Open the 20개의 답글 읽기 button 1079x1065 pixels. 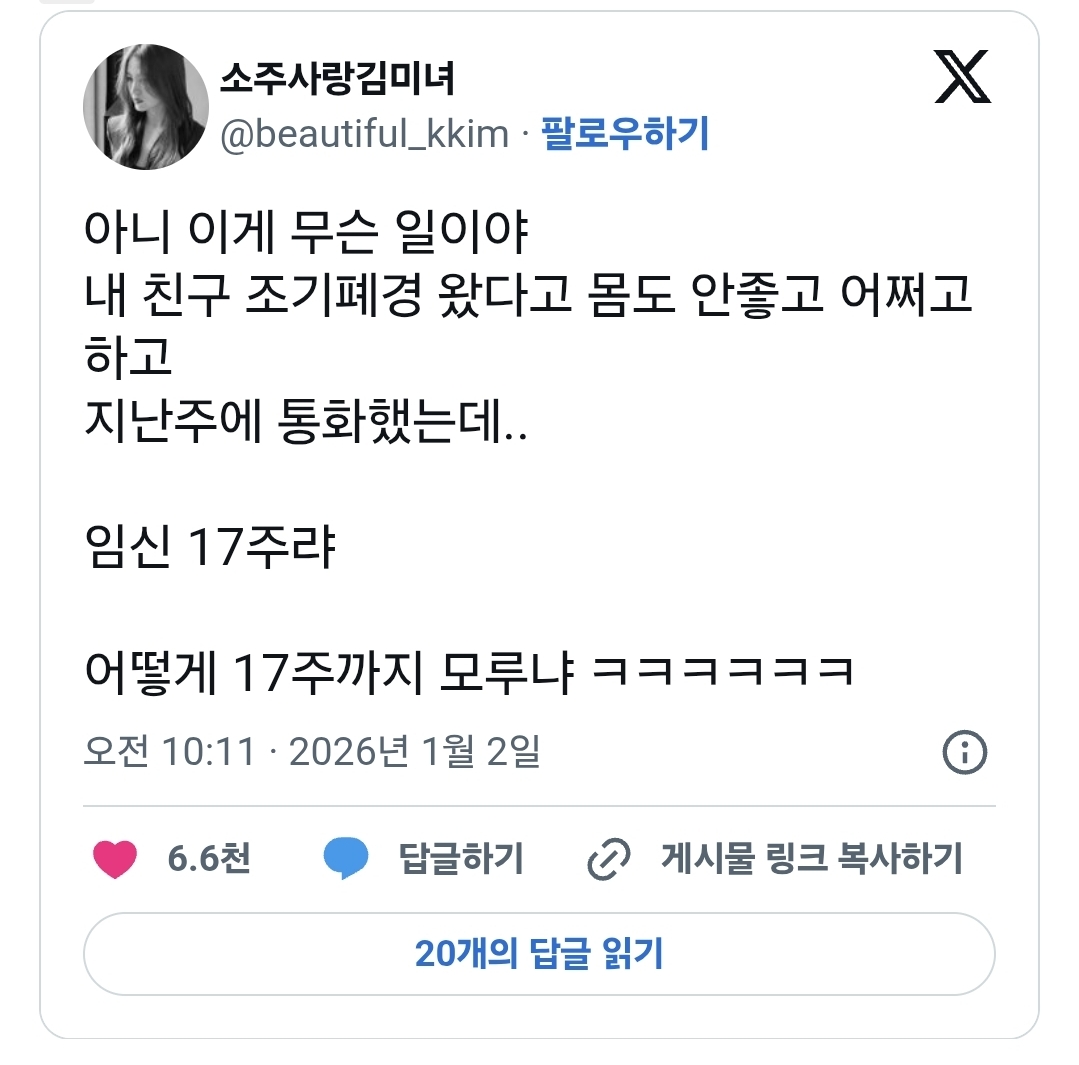(540, 954)
